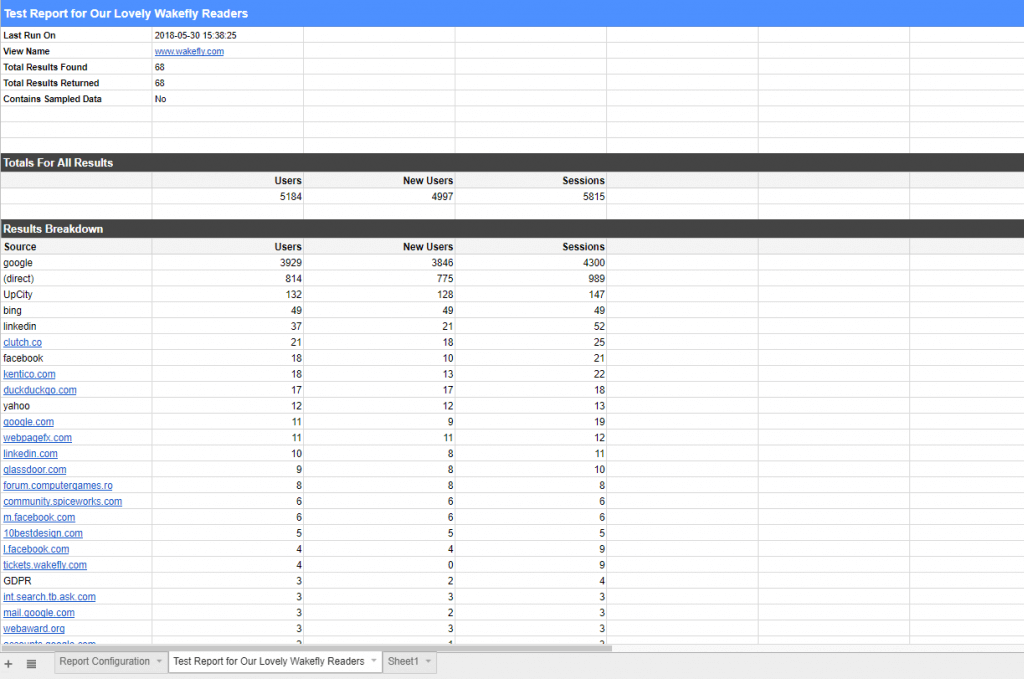The image size is (1024, 679).
Task: Select the 'Total Results Found' cell
Action: click(76, 67)
